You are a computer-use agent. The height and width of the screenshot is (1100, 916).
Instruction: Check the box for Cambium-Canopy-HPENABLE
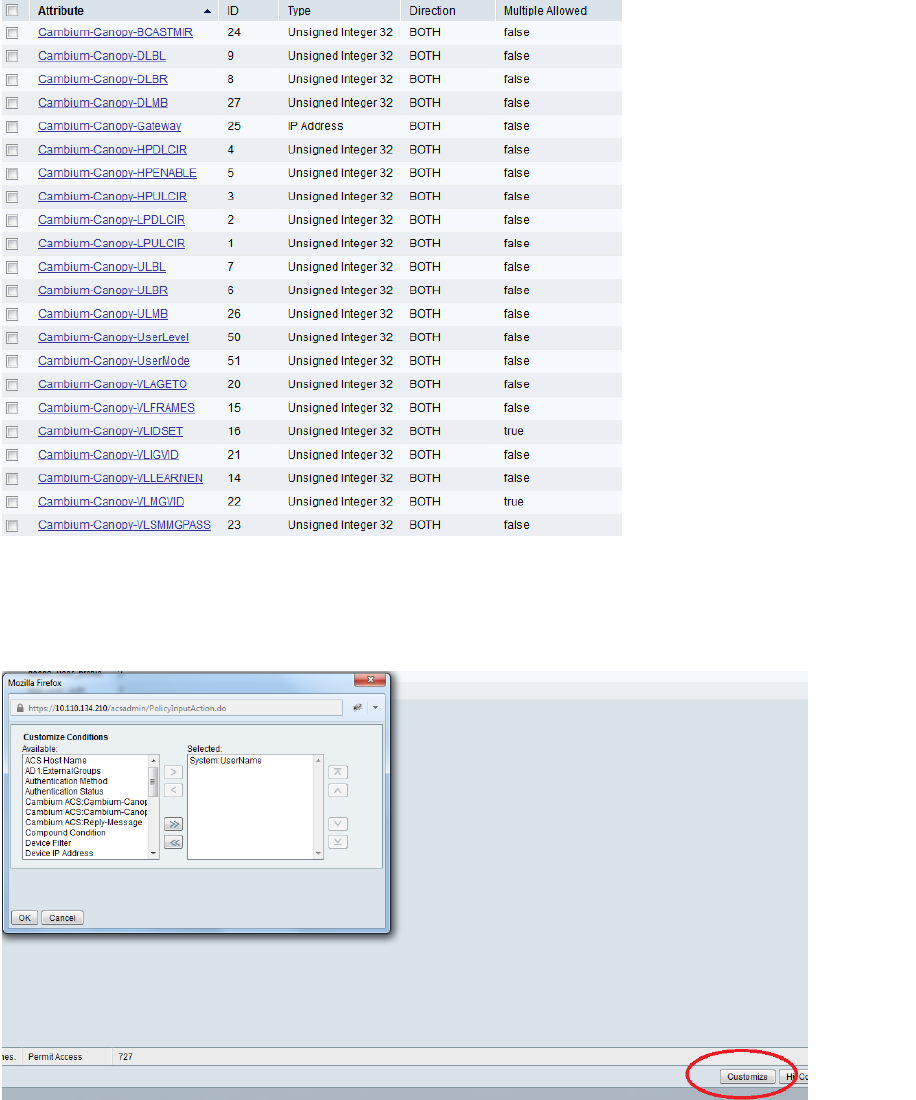(12, 173)
